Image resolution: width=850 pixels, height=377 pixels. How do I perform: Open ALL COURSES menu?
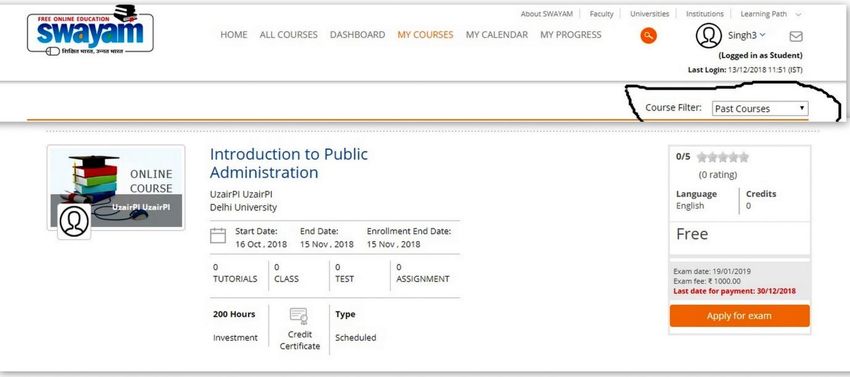pos(288,35)
